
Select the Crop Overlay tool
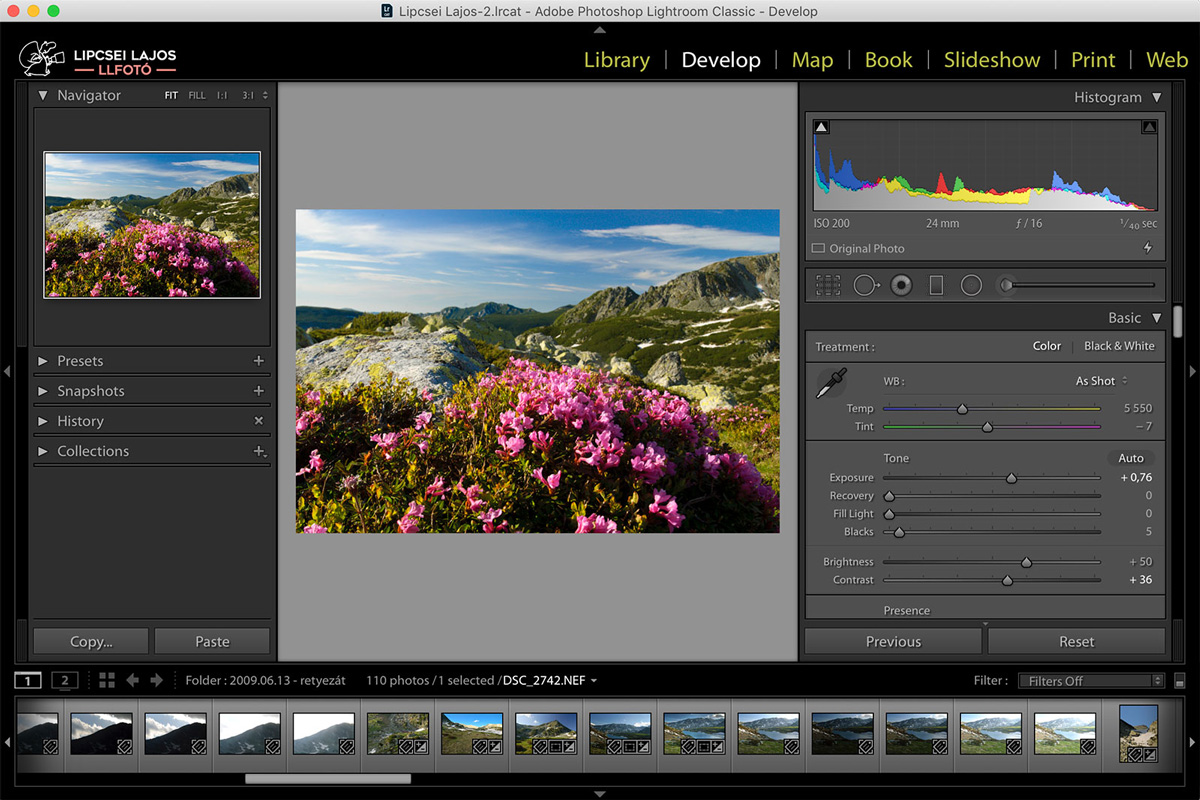tap(827, 285)
